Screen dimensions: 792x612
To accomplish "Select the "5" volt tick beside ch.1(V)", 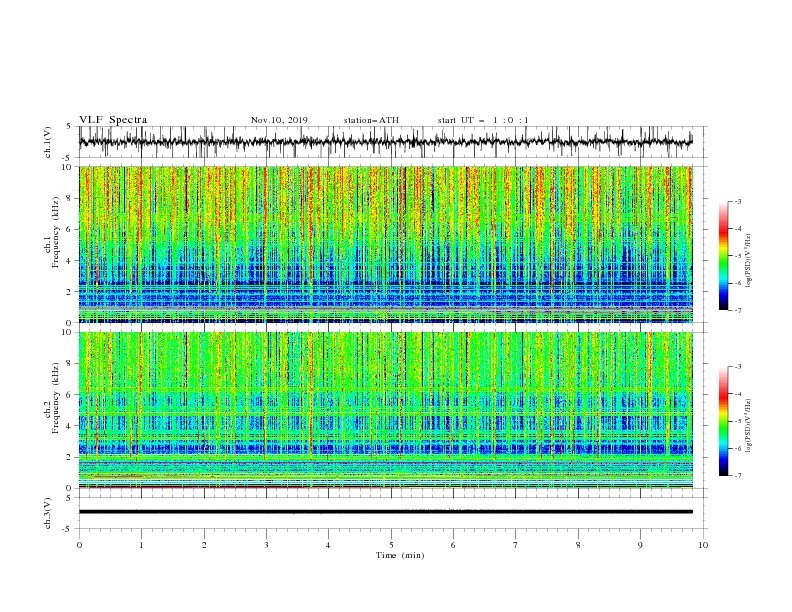I will [69, 126].
